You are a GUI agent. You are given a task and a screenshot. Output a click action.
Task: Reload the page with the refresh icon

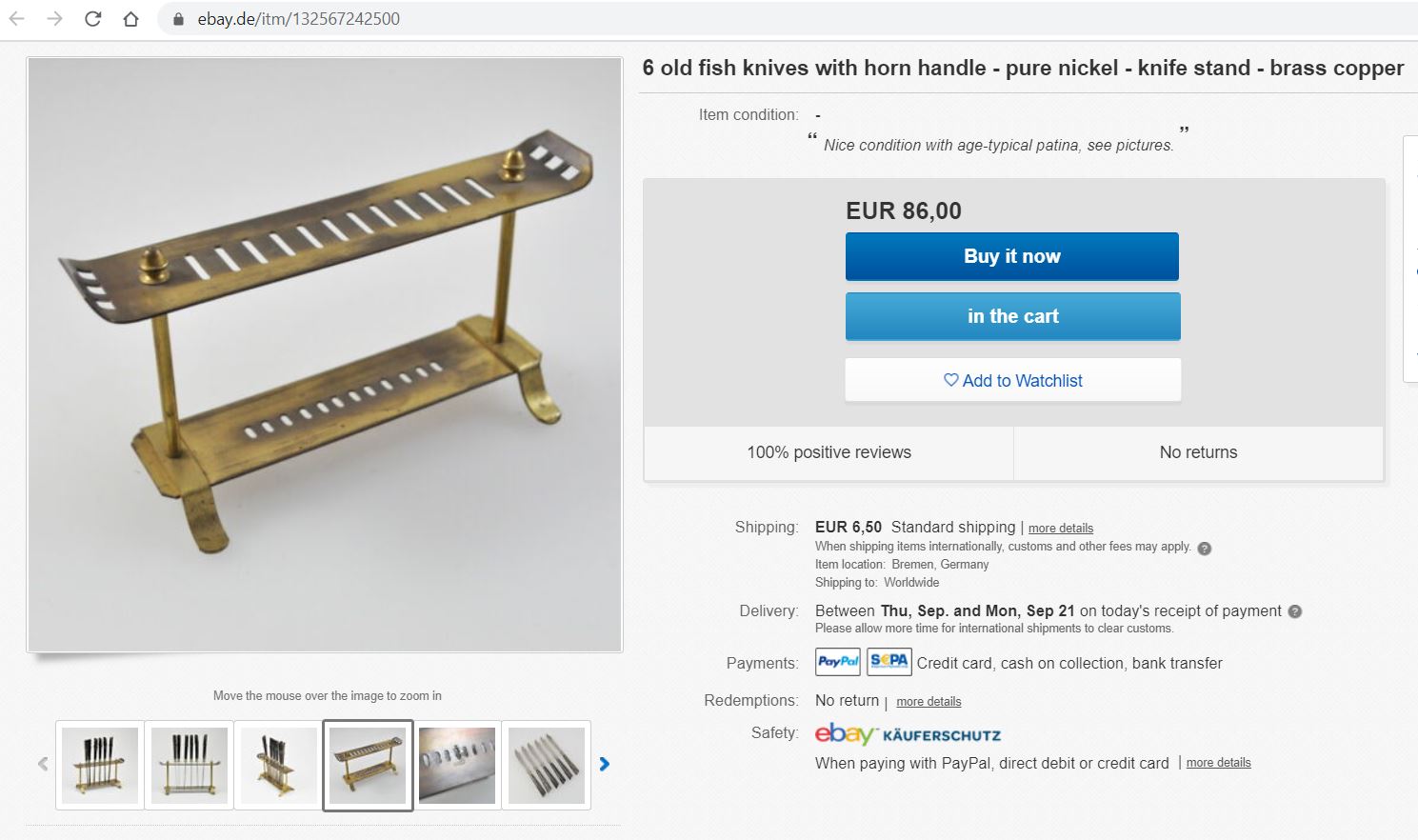click(x=92, y=18)
